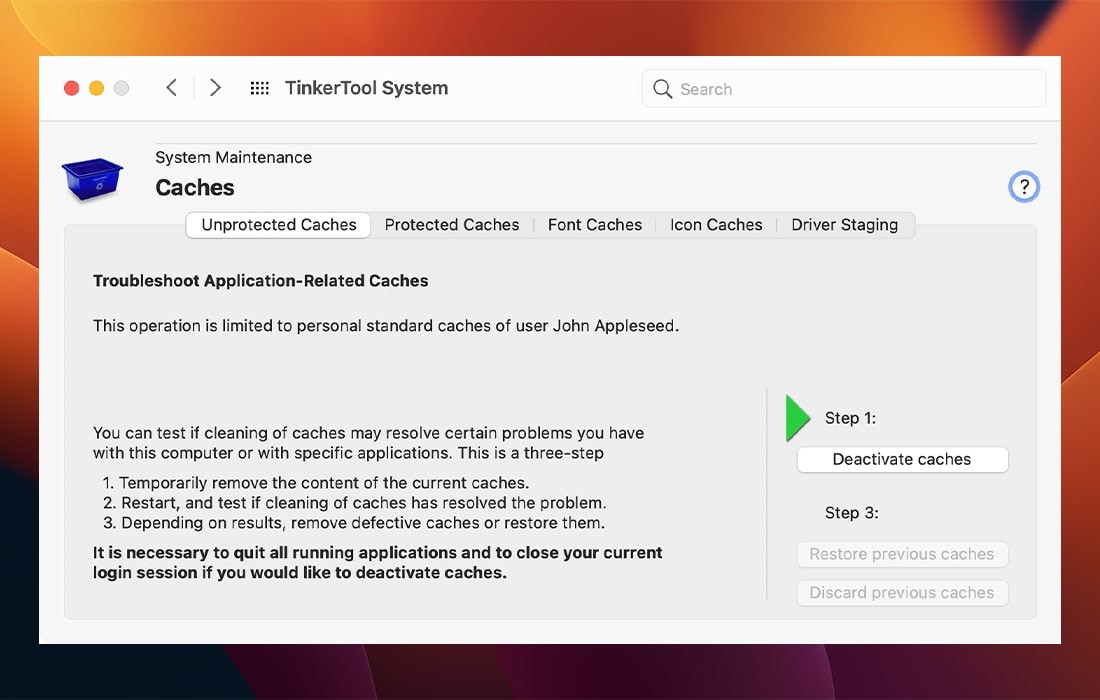Image resolution: width=1100 pixels, height=700 pixels.
Task: Click the Restore previous caches button
Action: tap(901, 554)
